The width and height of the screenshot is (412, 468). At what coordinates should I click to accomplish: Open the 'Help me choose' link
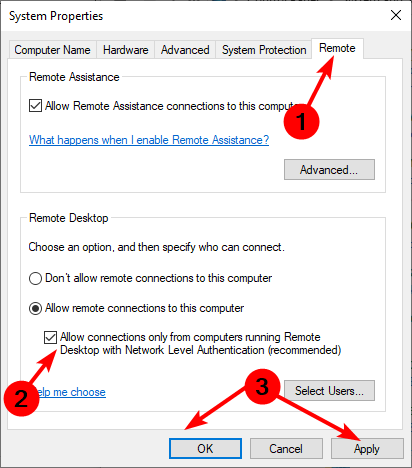72,392
